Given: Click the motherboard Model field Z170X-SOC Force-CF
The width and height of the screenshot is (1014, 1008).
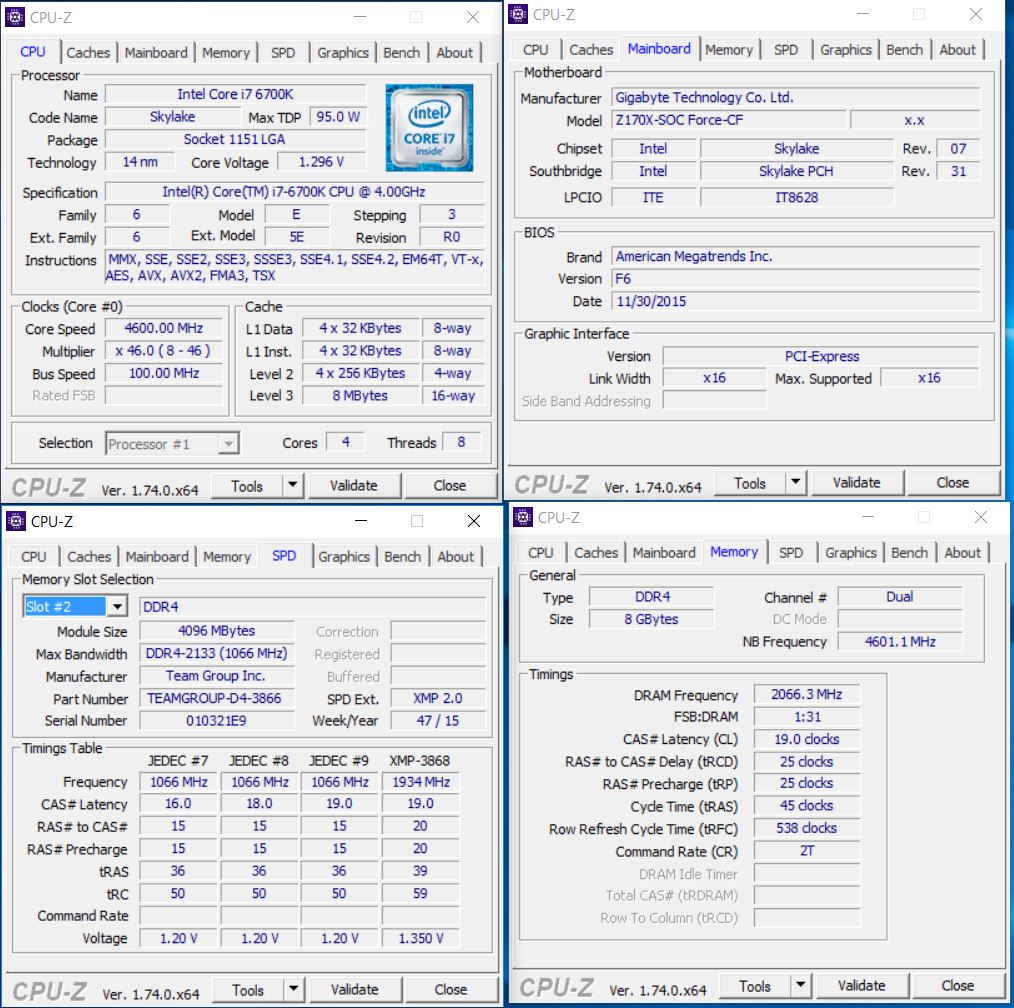Looking at the screenshot, I should tap(728, 120).
